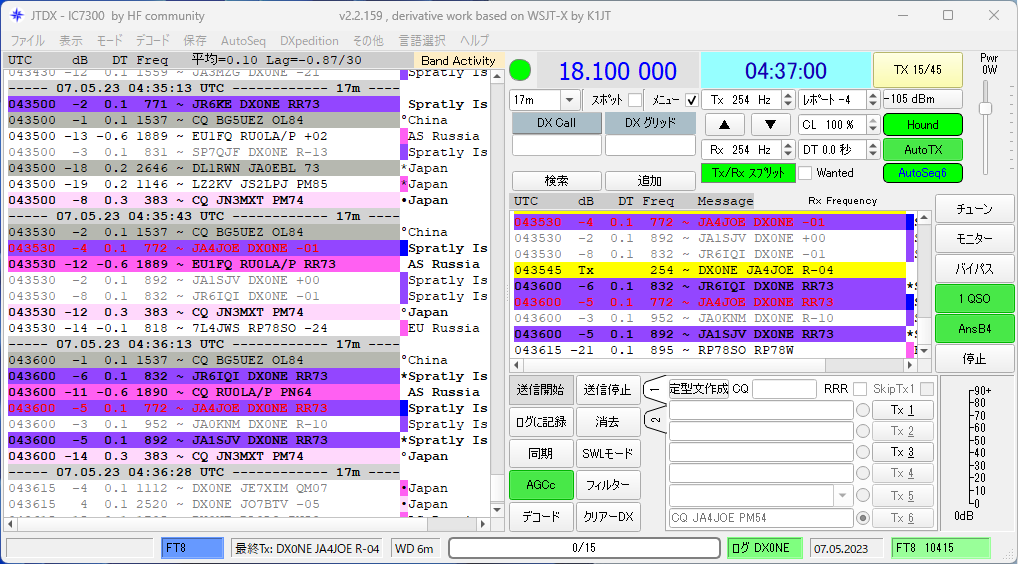Click the Band Activity vertical scrollbar
Viewport: 1018px width, 564px height.
pos(497,293)
